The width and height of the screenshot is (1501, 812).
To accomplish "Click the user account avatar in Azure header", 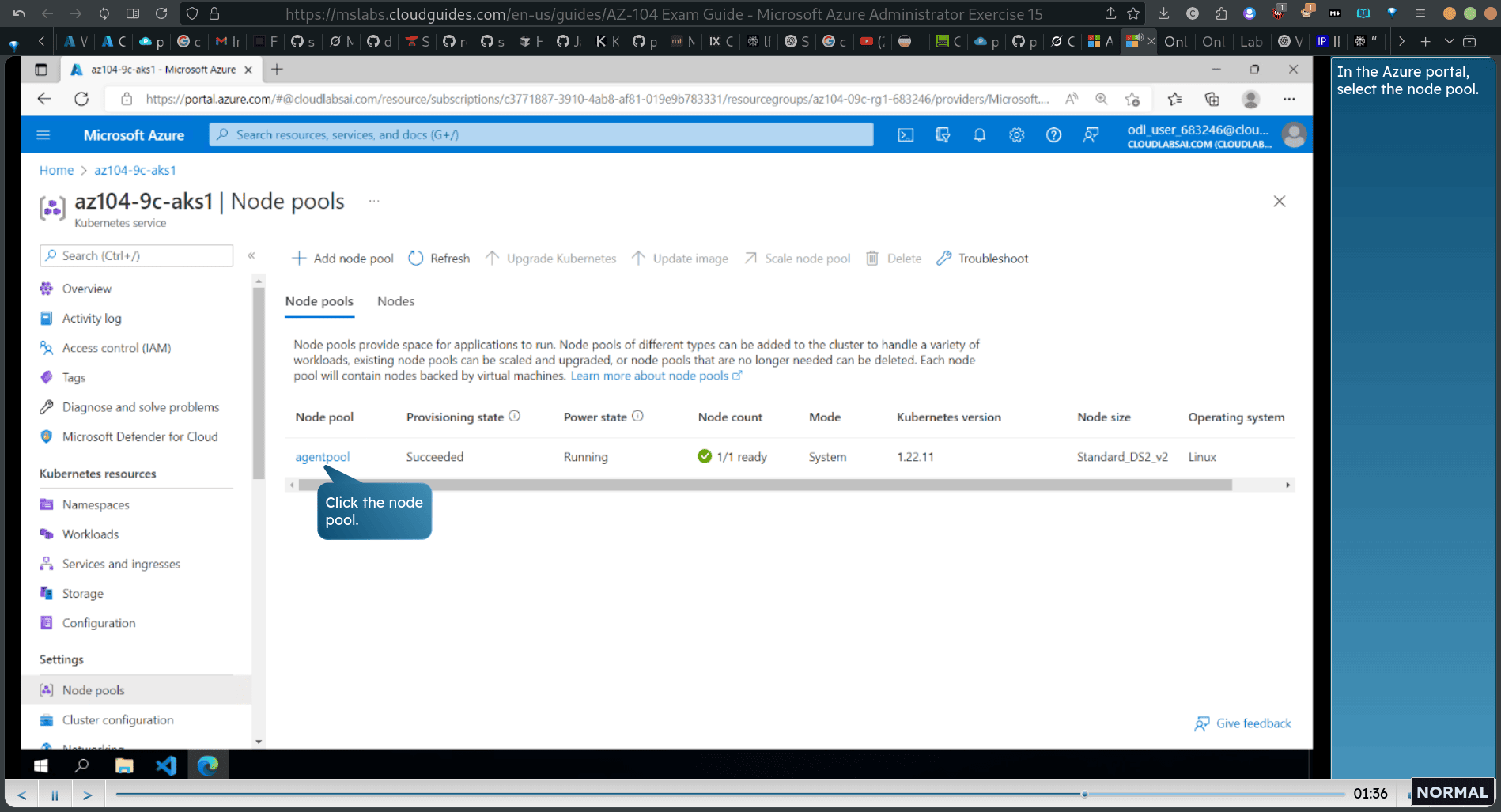I will (1294, 135).
